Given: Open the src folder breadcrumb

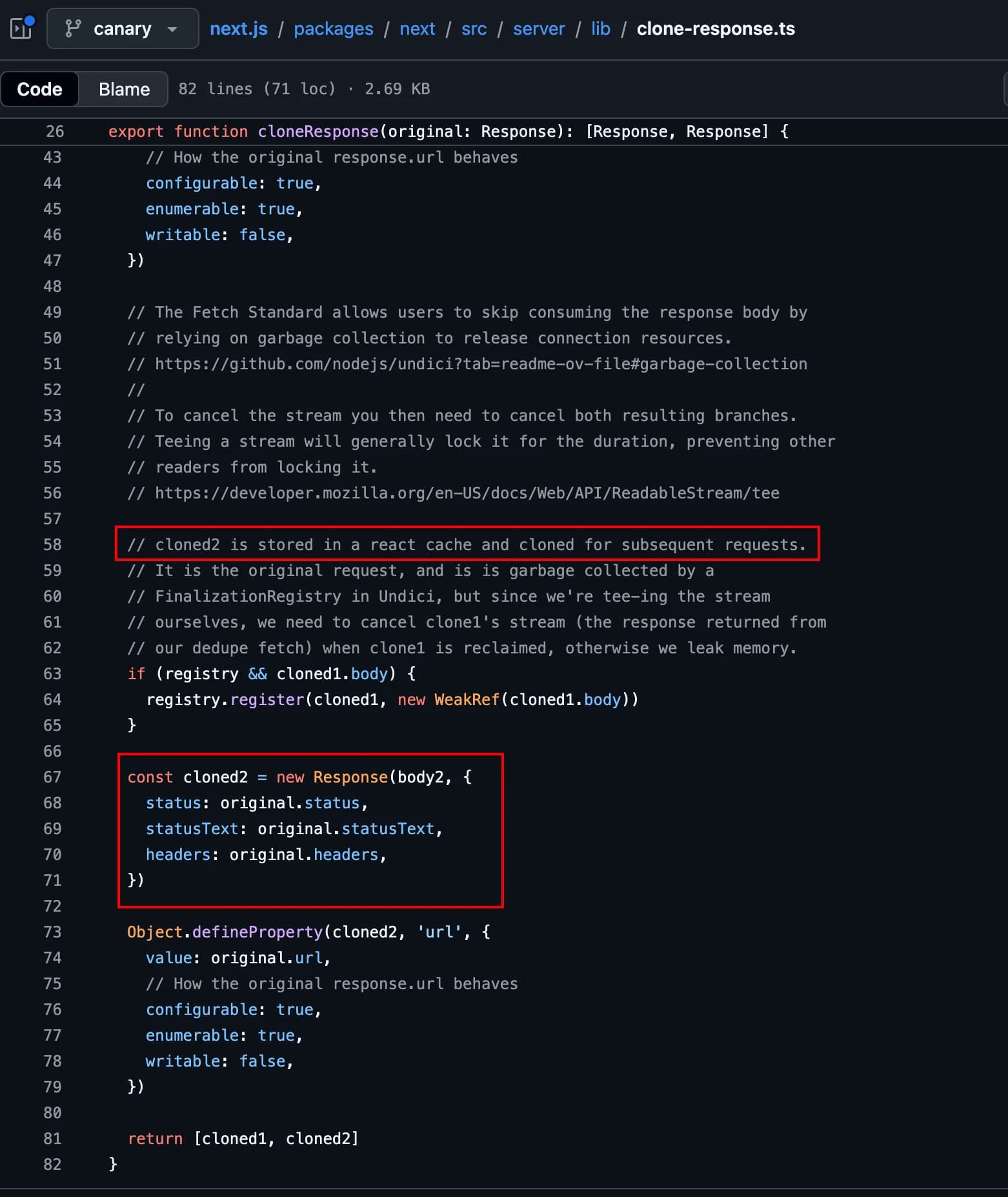Looking at the screenshot, I should [x=474, y=28].
